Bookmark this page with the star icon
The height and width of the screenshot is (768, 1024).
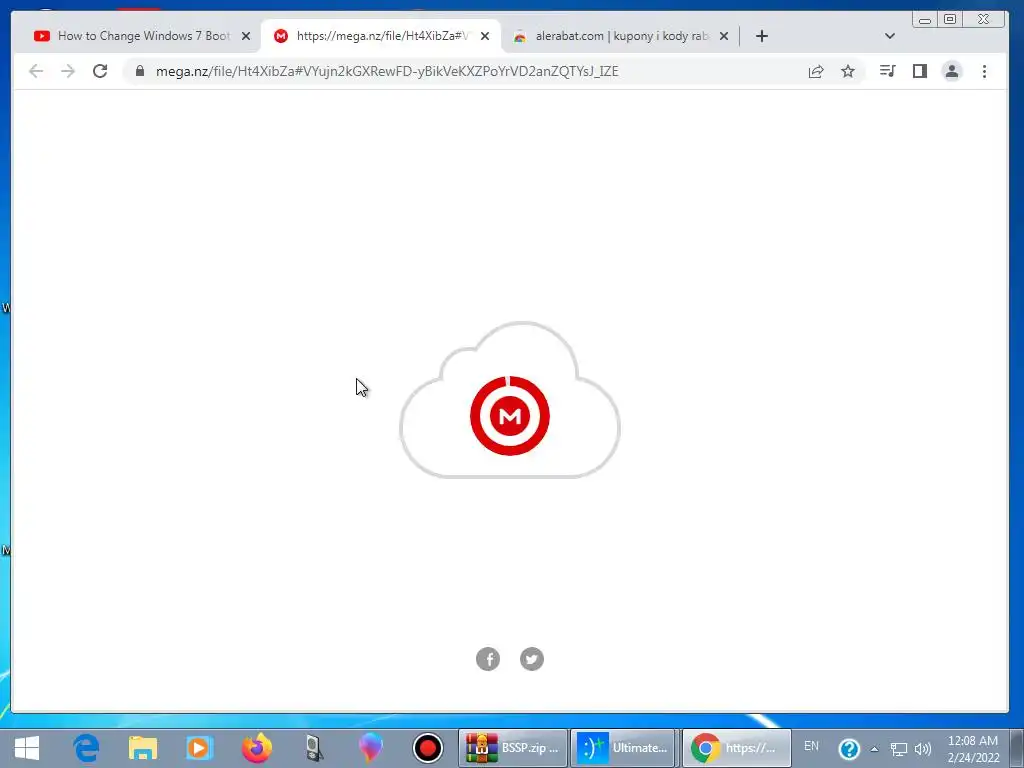tap(848, 71)
